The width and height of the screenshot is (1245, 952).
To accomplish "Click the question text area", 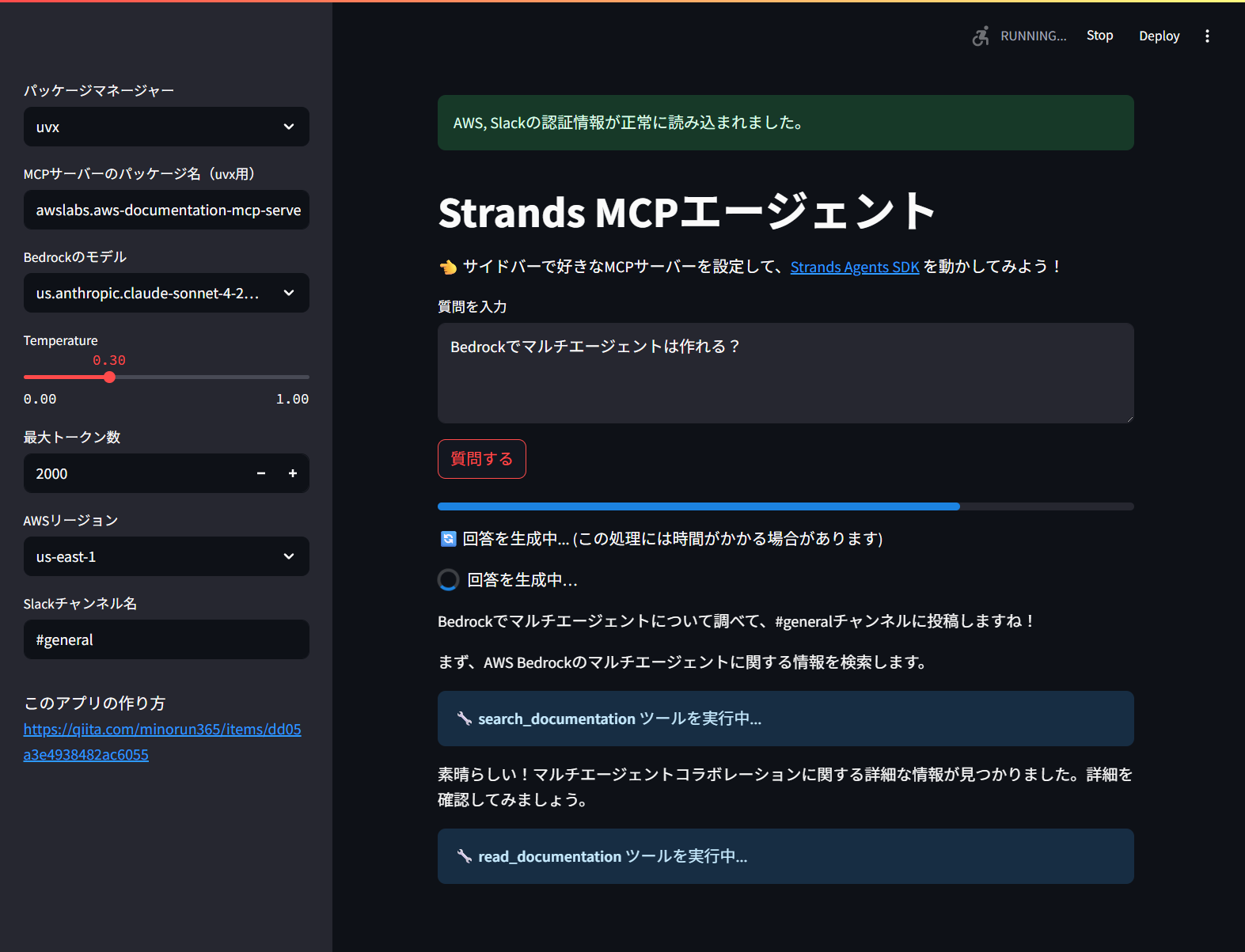I will 786,373.
